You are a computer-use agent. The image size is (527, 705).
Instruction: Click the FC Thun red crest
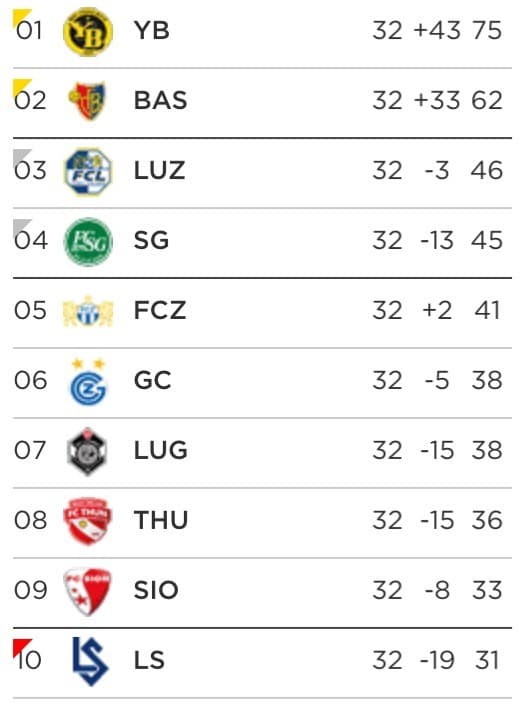pos(88,521)
